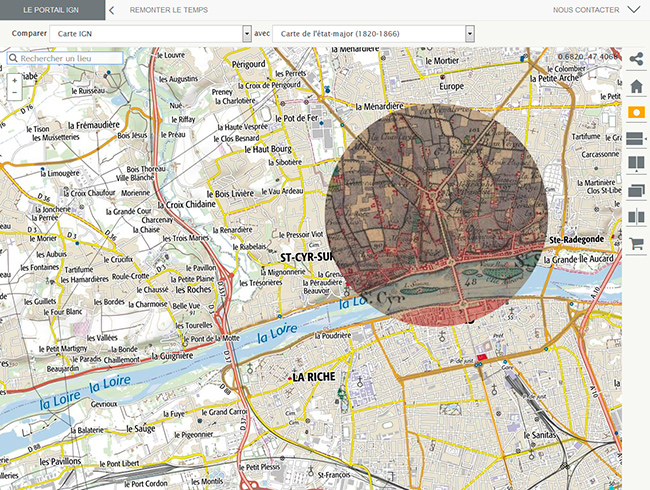This screenshot has width=650, height=490.
Task: Select the orange magnifier circle mode icon
Action: pos(636,112)
